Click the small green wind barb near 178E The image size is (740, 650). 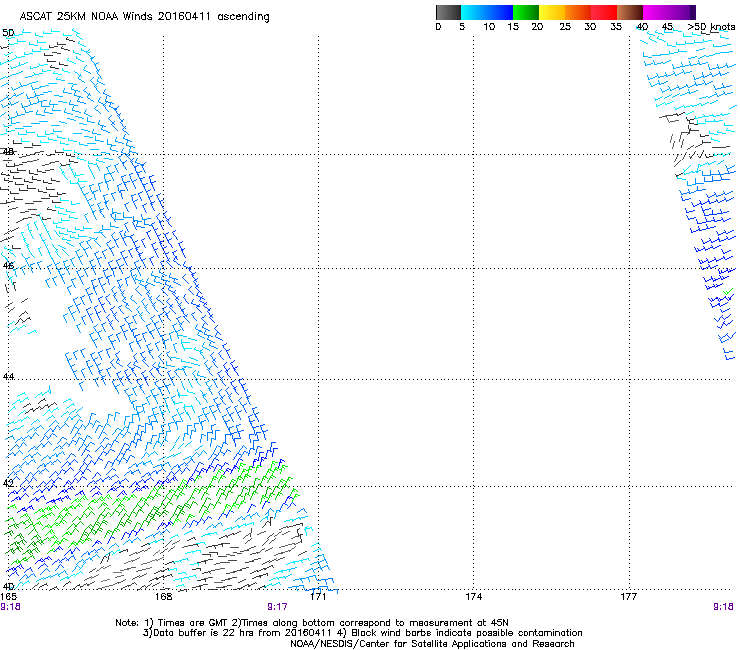[x=728, y=292]
